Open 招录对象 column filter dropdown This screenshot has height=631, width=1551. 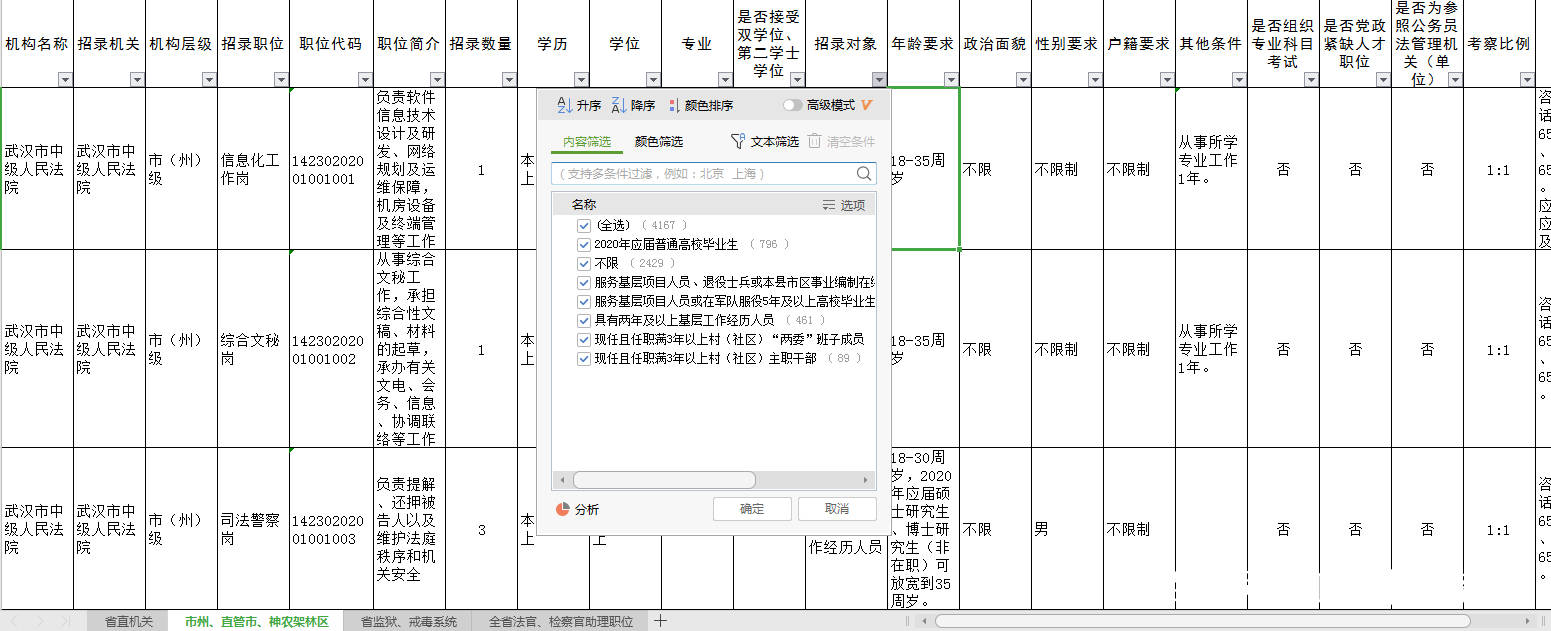(879, 79)
